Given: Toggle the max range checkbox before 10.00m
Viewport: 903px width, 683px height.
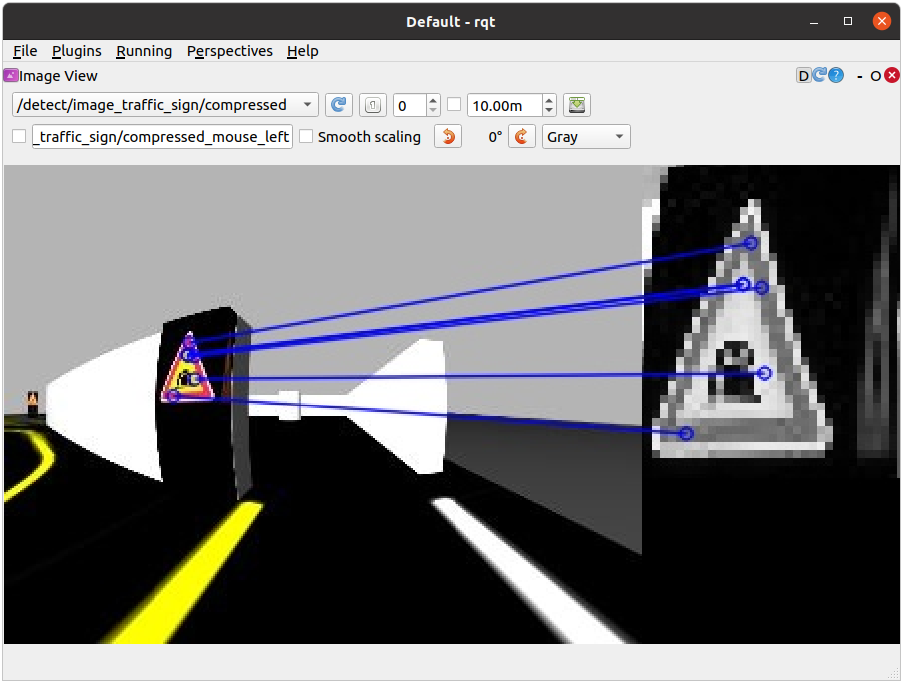Looking at the screenshot, I should (x=454, y=105).
